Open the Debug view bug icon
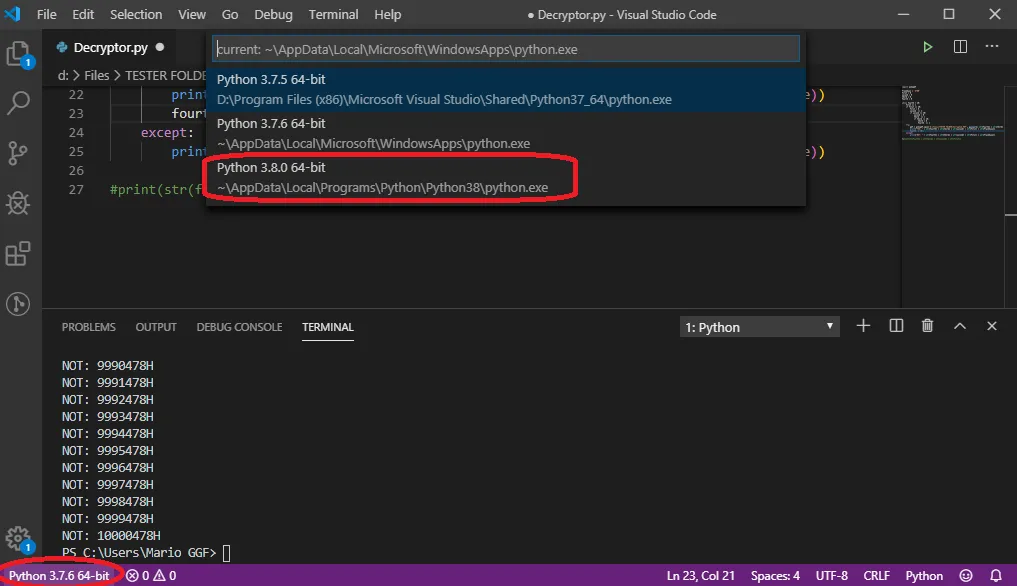Screen dimensions: 1017x586 click(18, 203)
